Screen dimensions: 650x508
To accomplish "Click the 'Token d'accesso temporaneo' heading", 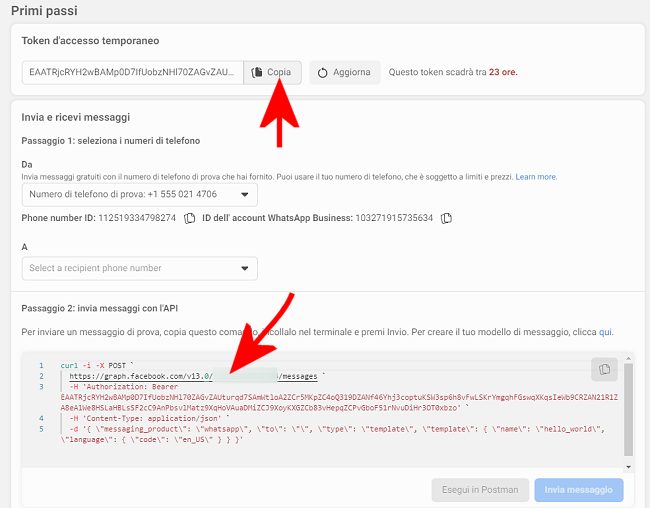I will (90, 41).
